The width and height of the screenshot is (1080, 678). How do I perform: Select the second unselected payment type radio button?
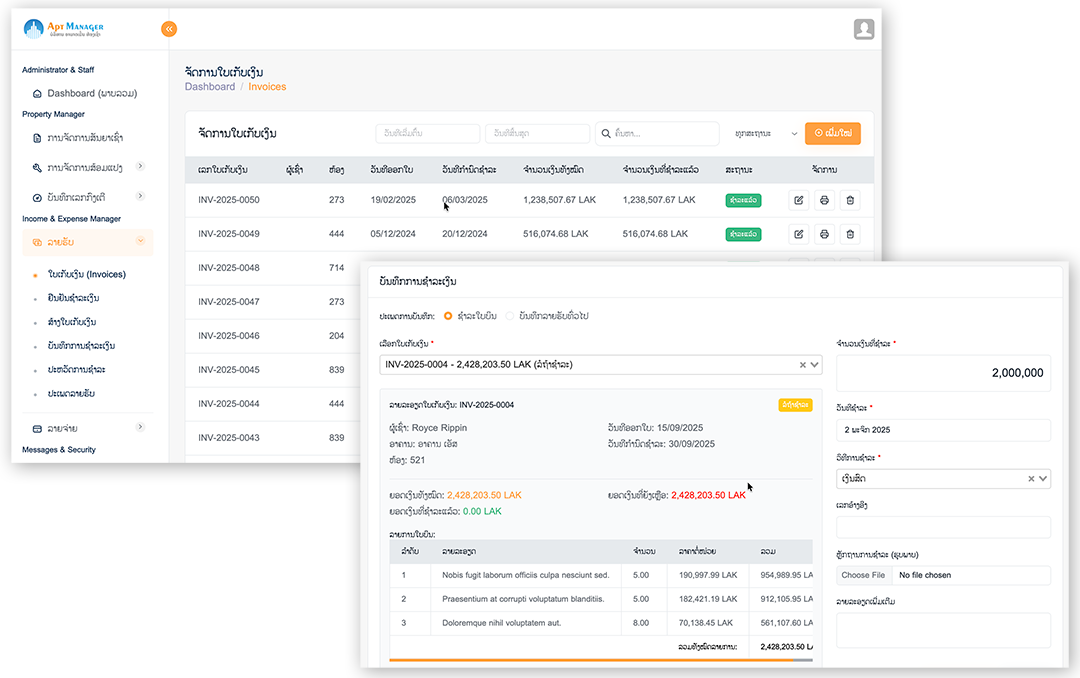[510, 316]
